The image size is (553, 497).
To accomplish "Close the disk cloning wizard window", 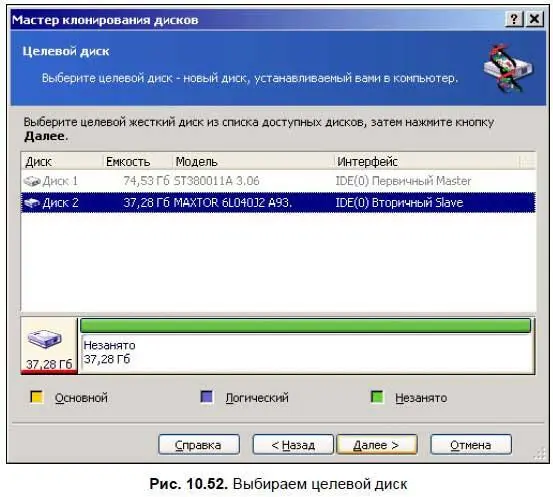I will point(535,19).
